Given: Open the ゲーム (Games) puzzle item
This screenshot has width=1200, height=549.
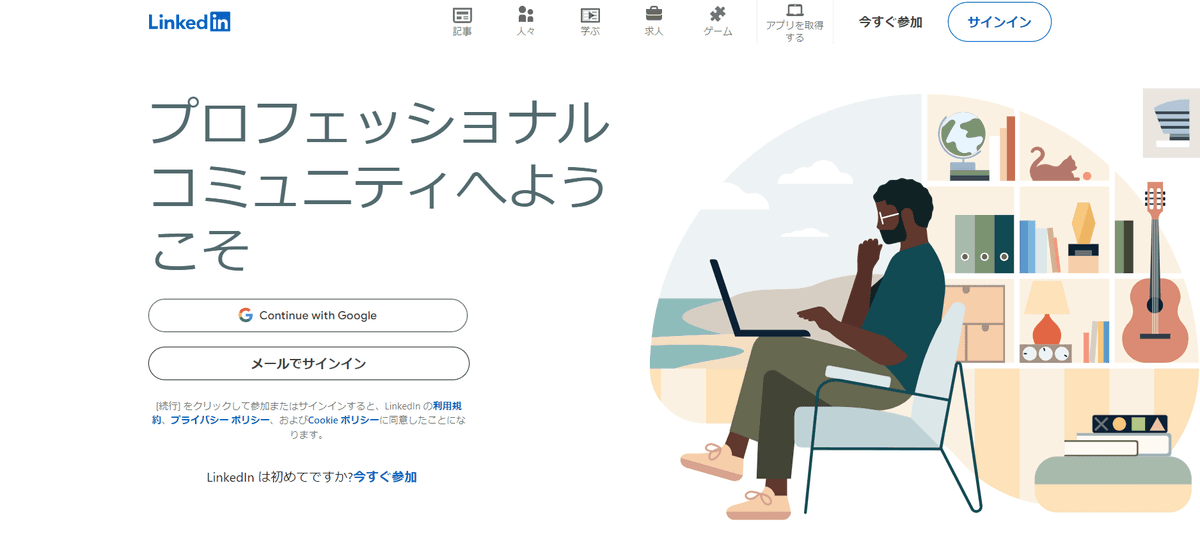Looking at the screenshot, I should tap(718, 22).
